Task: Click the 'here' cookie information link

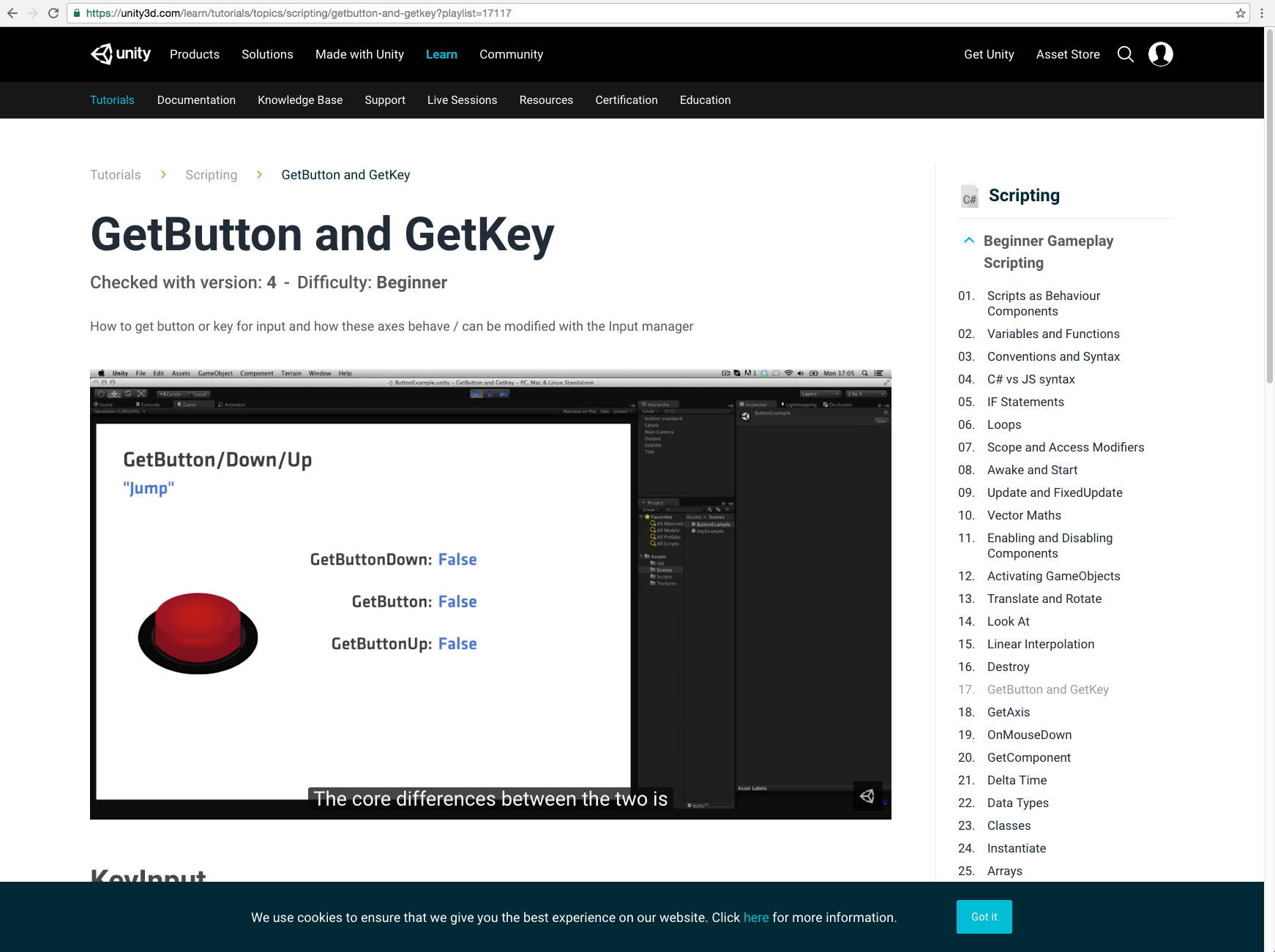Action: coord(756,918)
